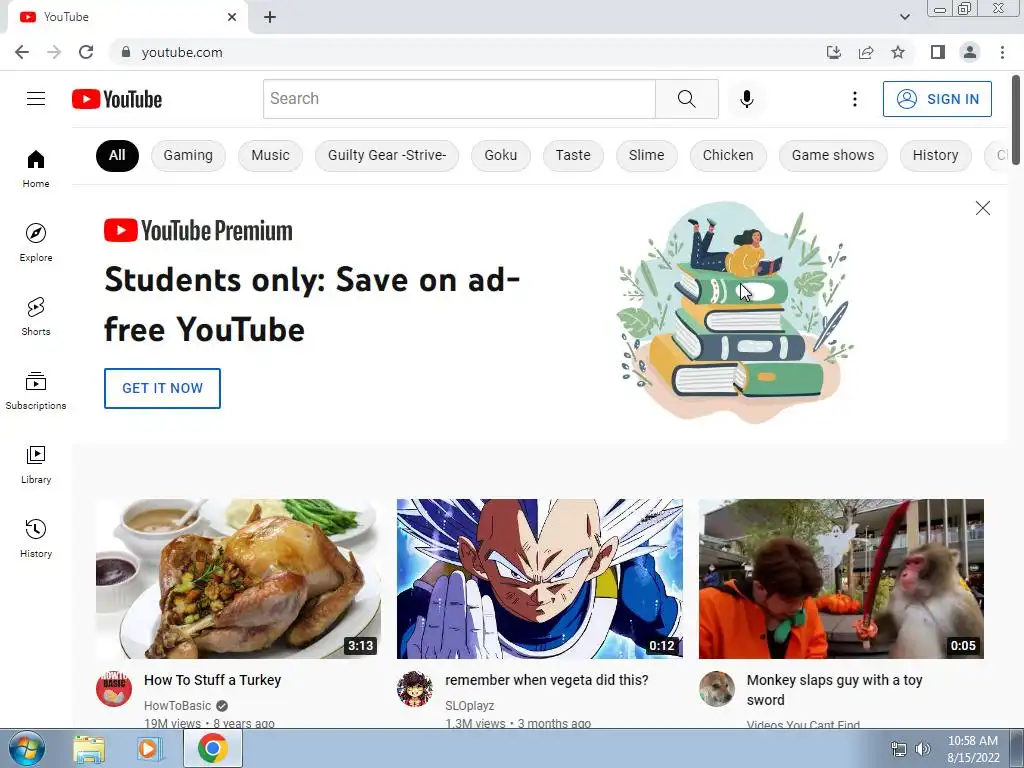Open volume control in system tray
Viewport: 1024px width, 768px height.
coord(922,749)
